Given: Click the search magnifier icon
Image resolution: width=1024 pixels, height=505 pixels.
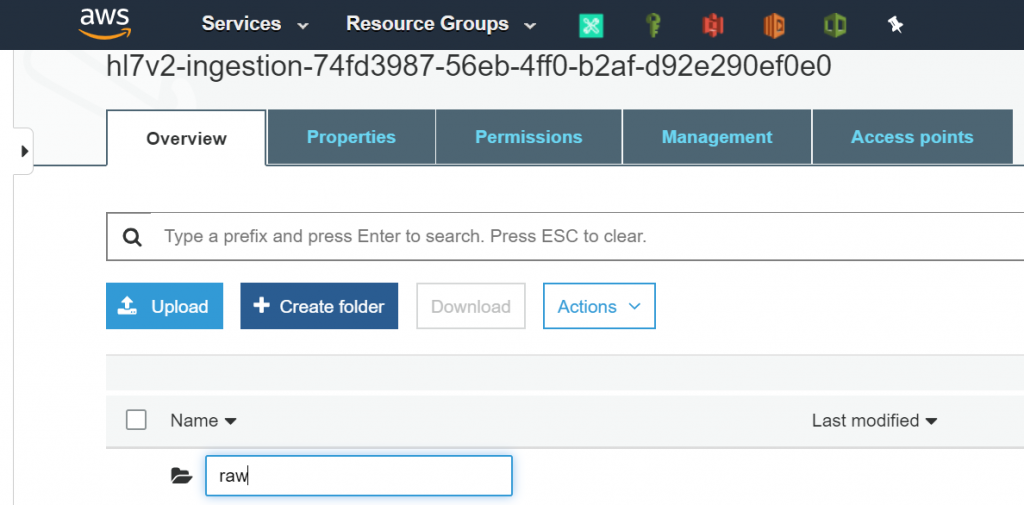Looking at the screenshot, I should 132,236.
